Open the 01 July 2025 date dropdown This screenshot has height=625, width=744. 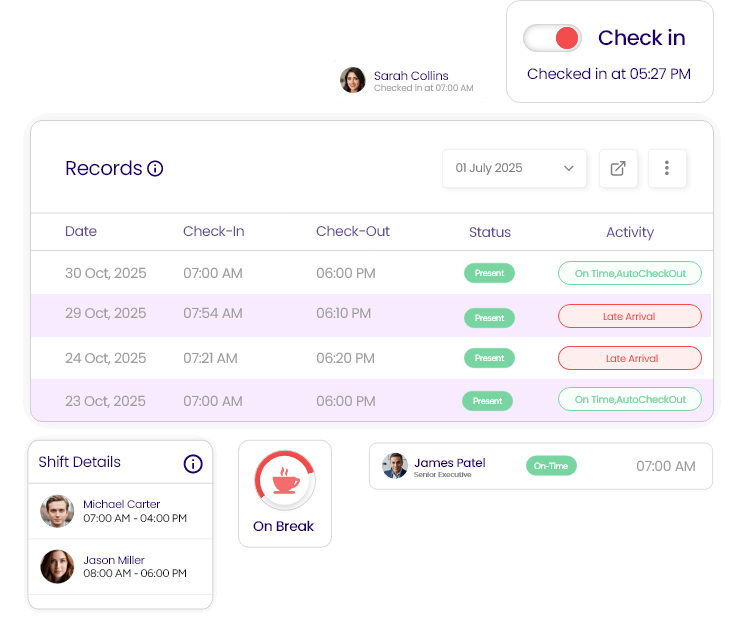point(514,168)
